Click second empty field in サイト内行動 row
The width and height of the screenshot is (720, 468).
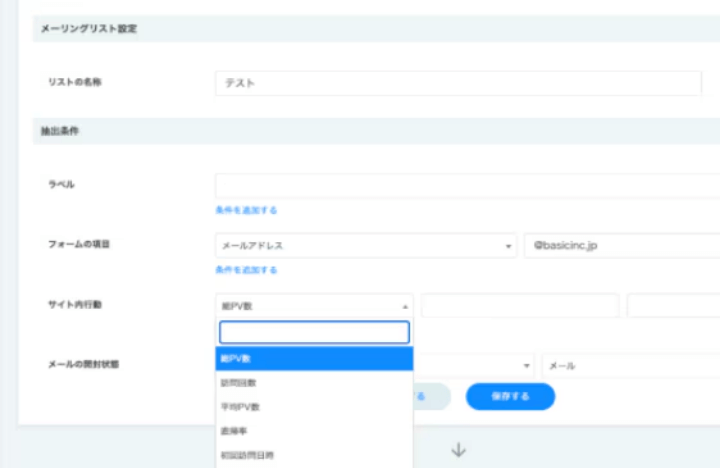673,306
